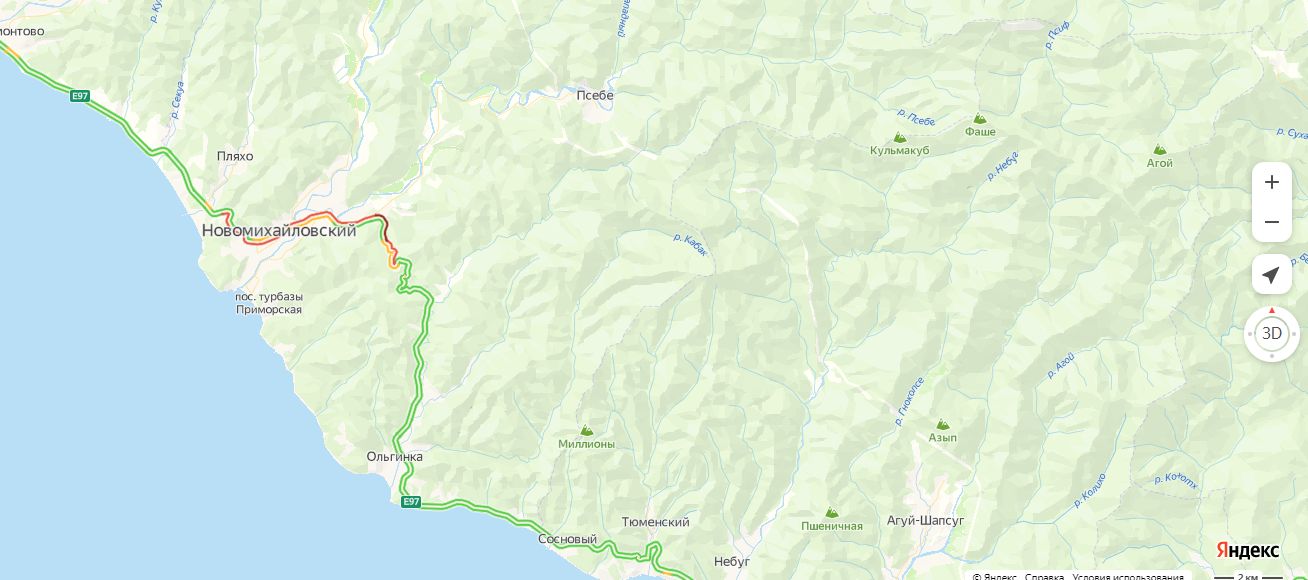
Task: Click the Новомихайловский town label
Action: [279, 230]
